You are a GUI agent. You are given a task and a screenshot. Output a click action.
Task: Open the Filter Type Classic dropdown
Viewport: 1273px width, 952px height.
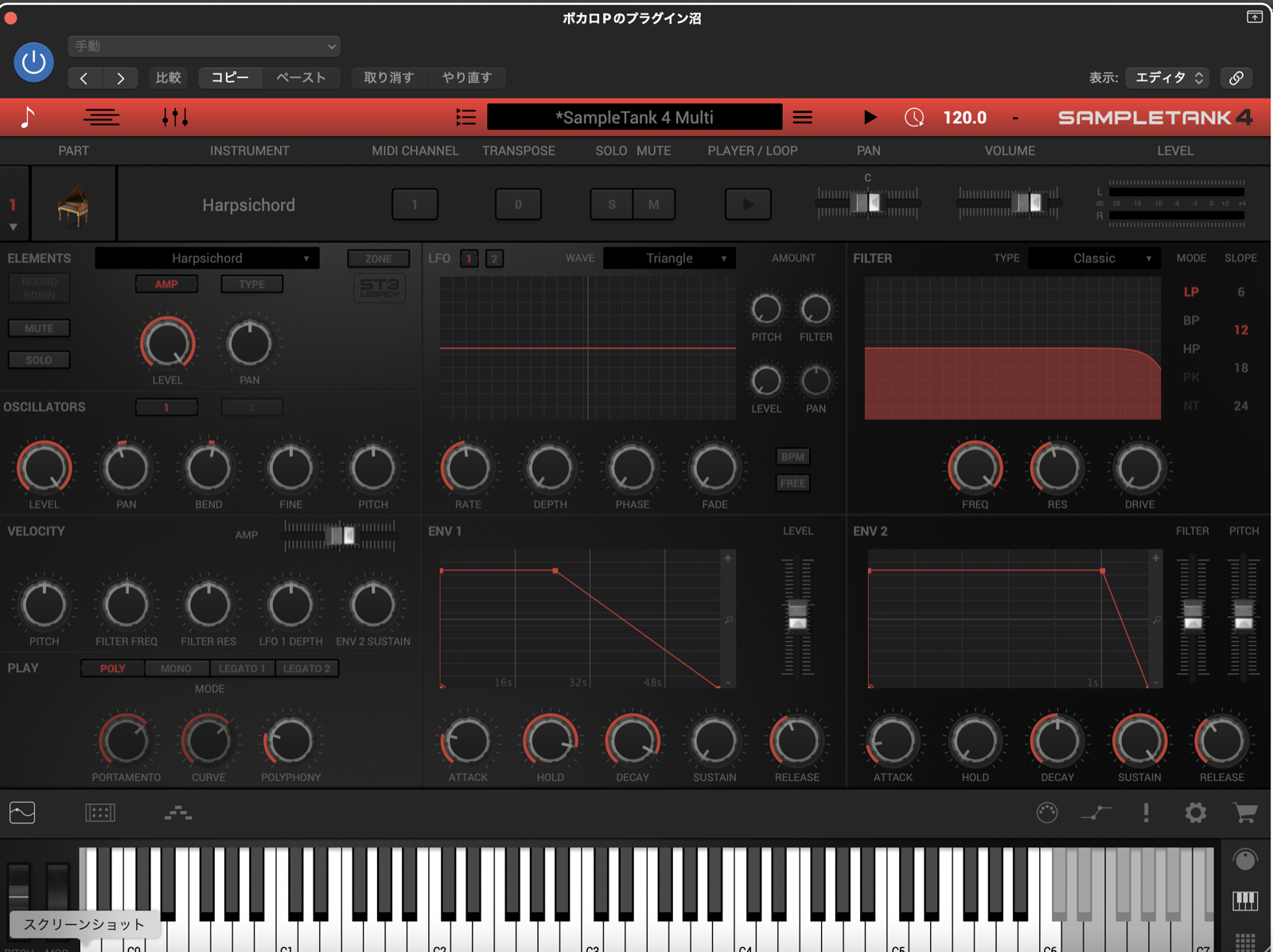coord(1094,258)
